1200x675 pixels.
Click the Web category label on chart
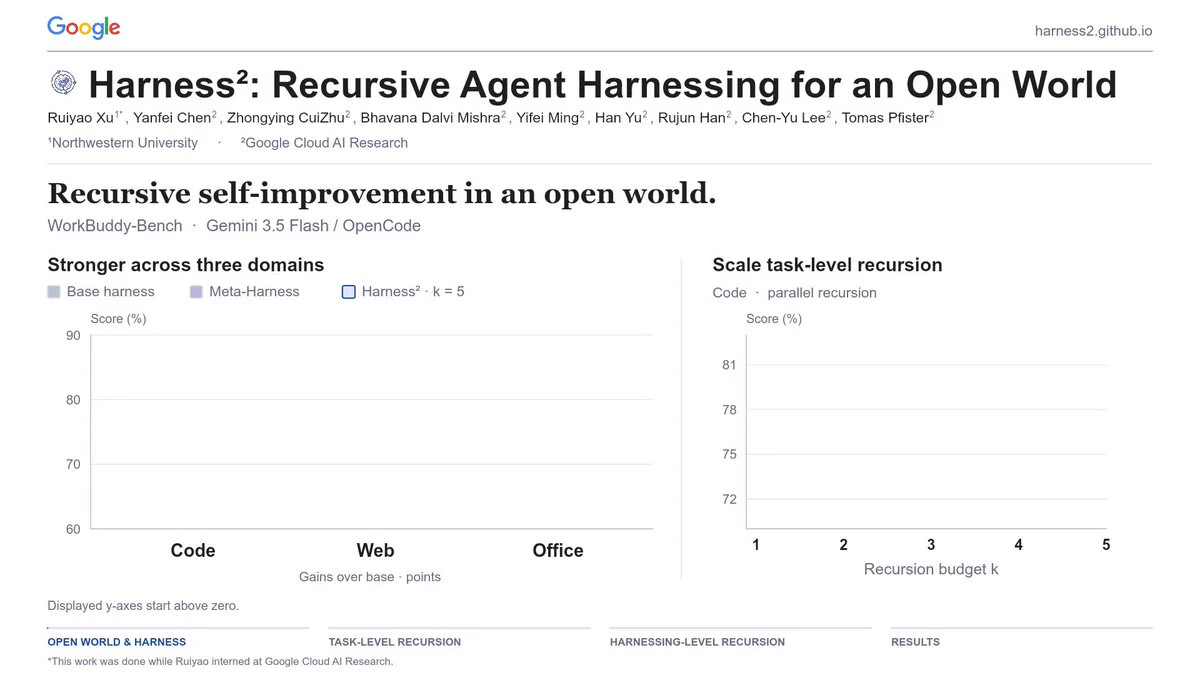coord(375,550)
